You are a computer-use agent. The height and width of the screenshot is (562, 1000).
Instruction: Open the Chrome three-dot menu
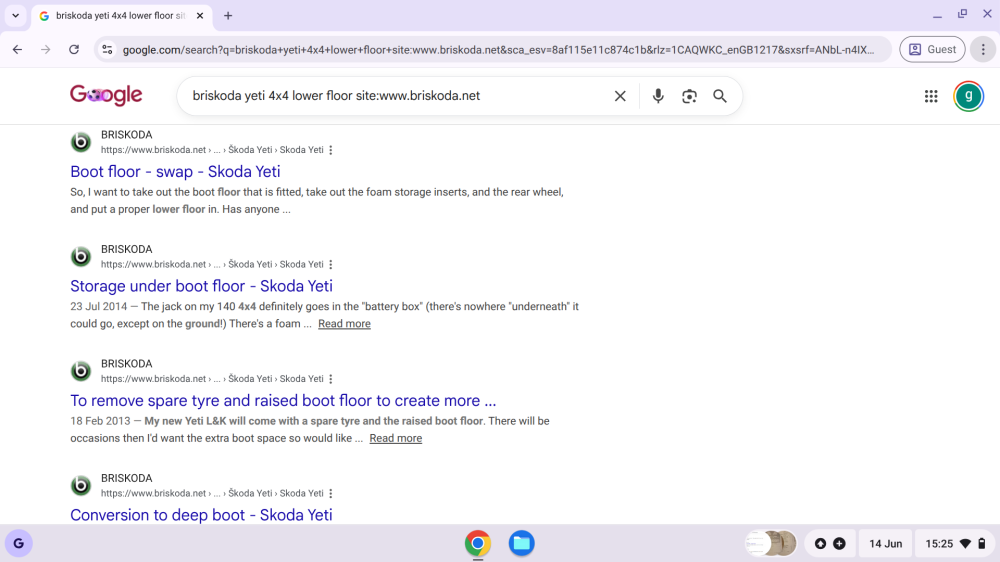(x=983, y=49)
